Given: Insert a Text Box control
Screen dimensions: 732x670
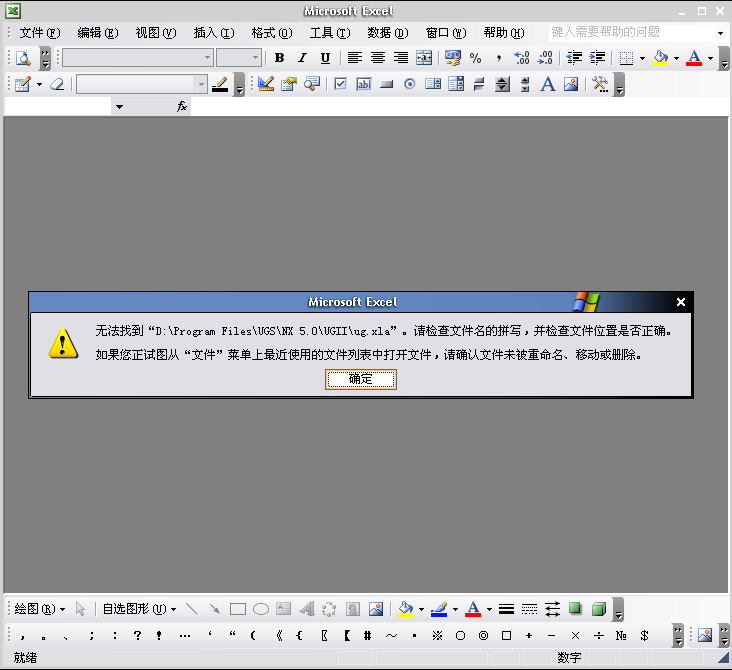Looking at the screenshot, I should point(364,85).
